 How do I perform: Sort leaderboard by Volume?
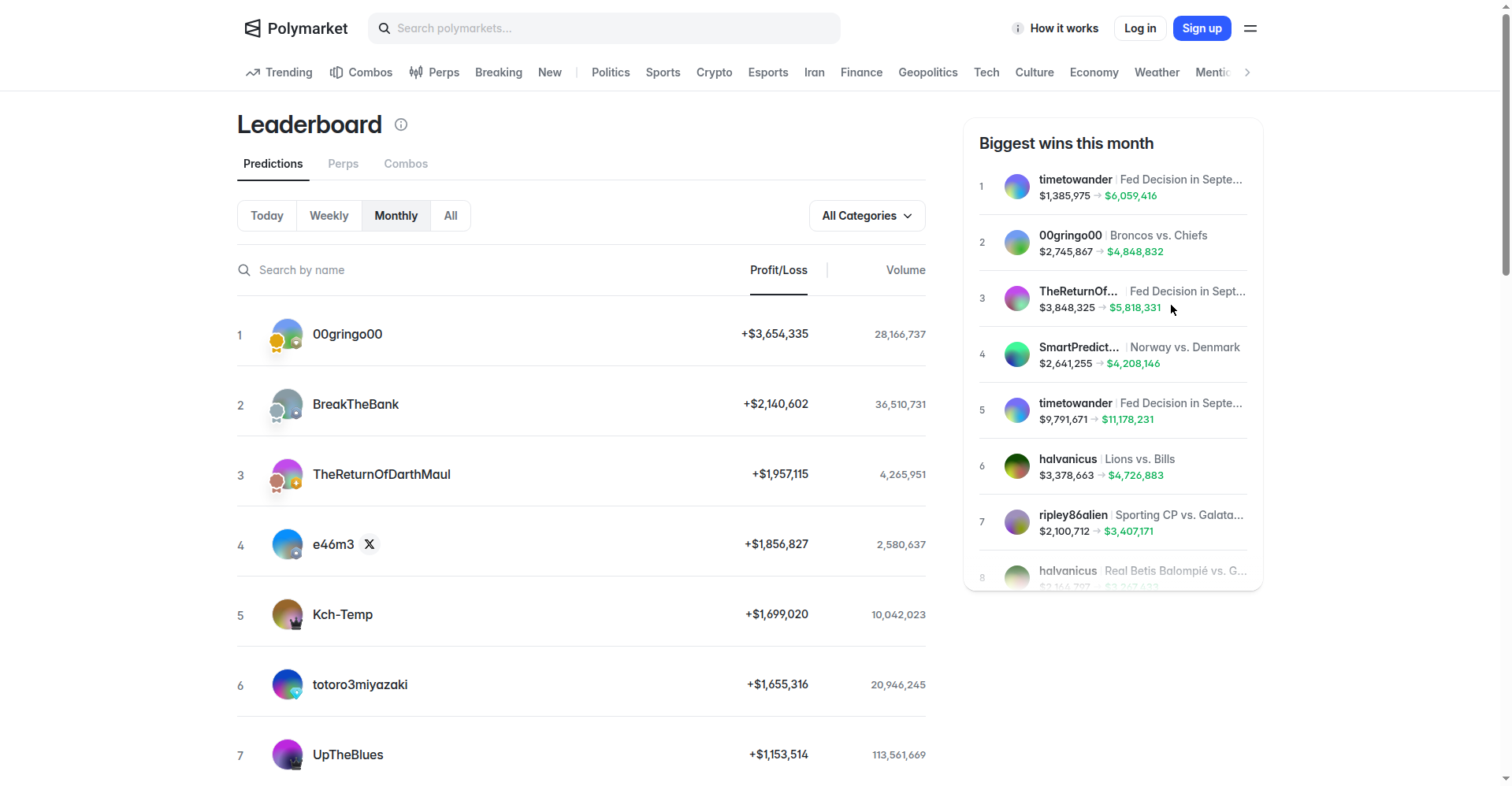pos(905,270)
